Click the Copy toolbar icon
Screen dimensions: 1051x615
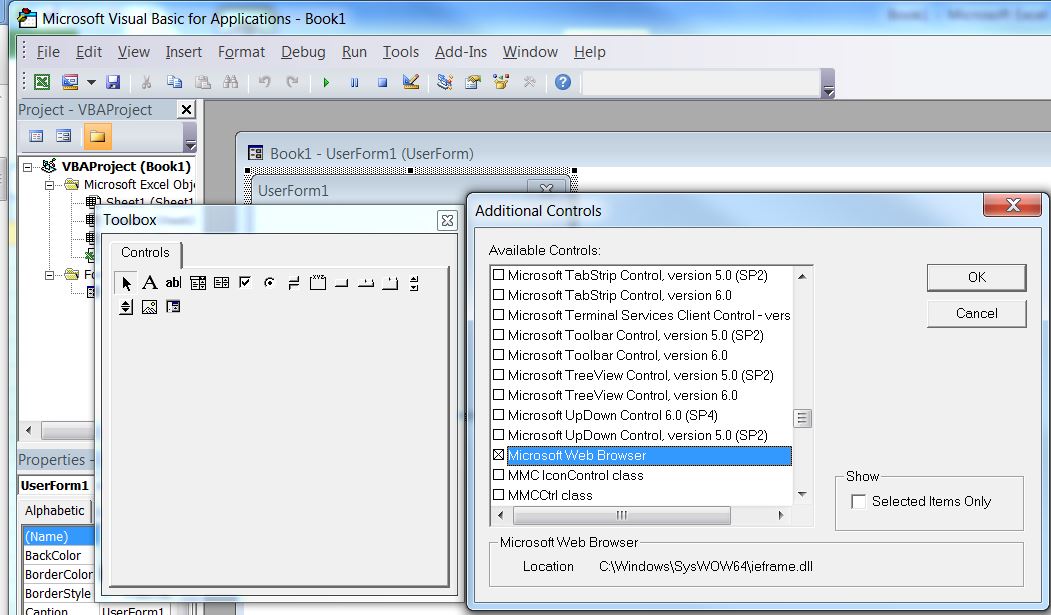click(174, 82)
